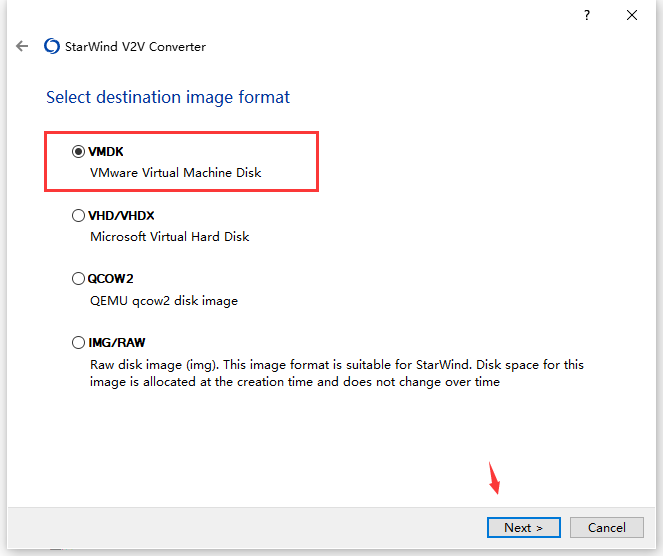Click the bold VHD/VHDX label text
The width and height of the screenshot is (663, 556).
coord(121,216)
